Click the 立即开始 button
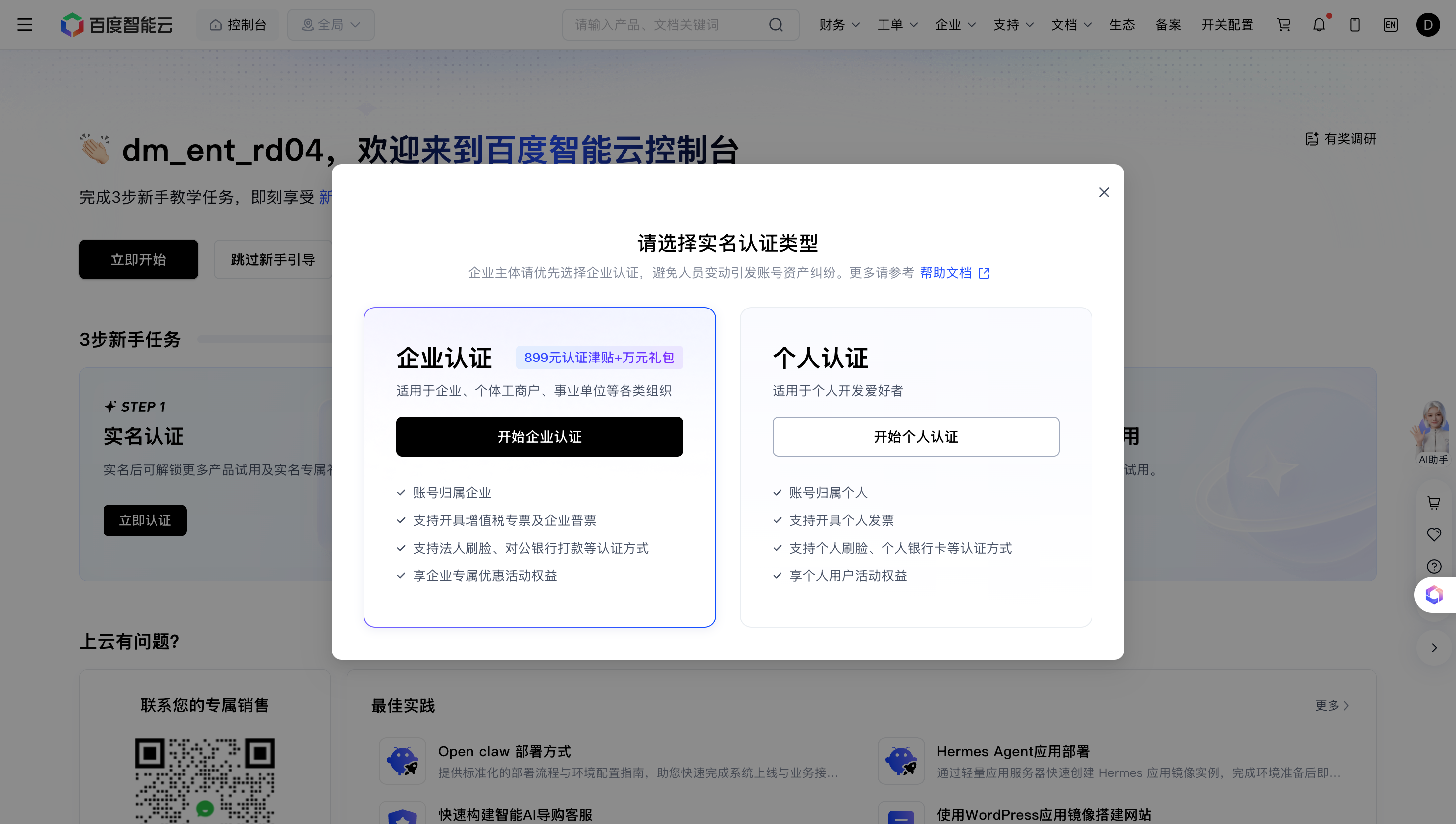The height and width of the screenshot is (824, 1456). [x=139, y=260]
